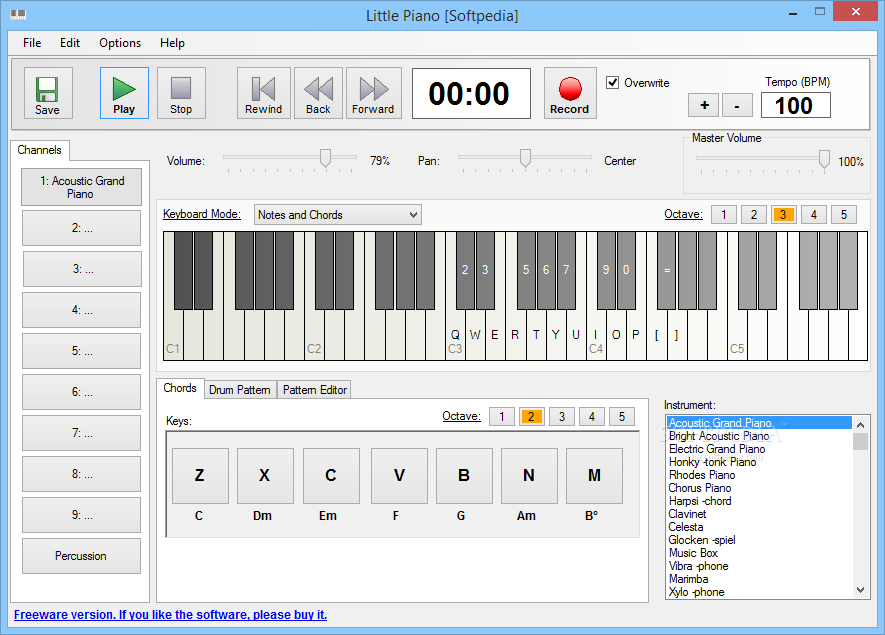The image size is (885, 635).
Task: Play the white piano key labeled Q
Action: coord(455,336)
